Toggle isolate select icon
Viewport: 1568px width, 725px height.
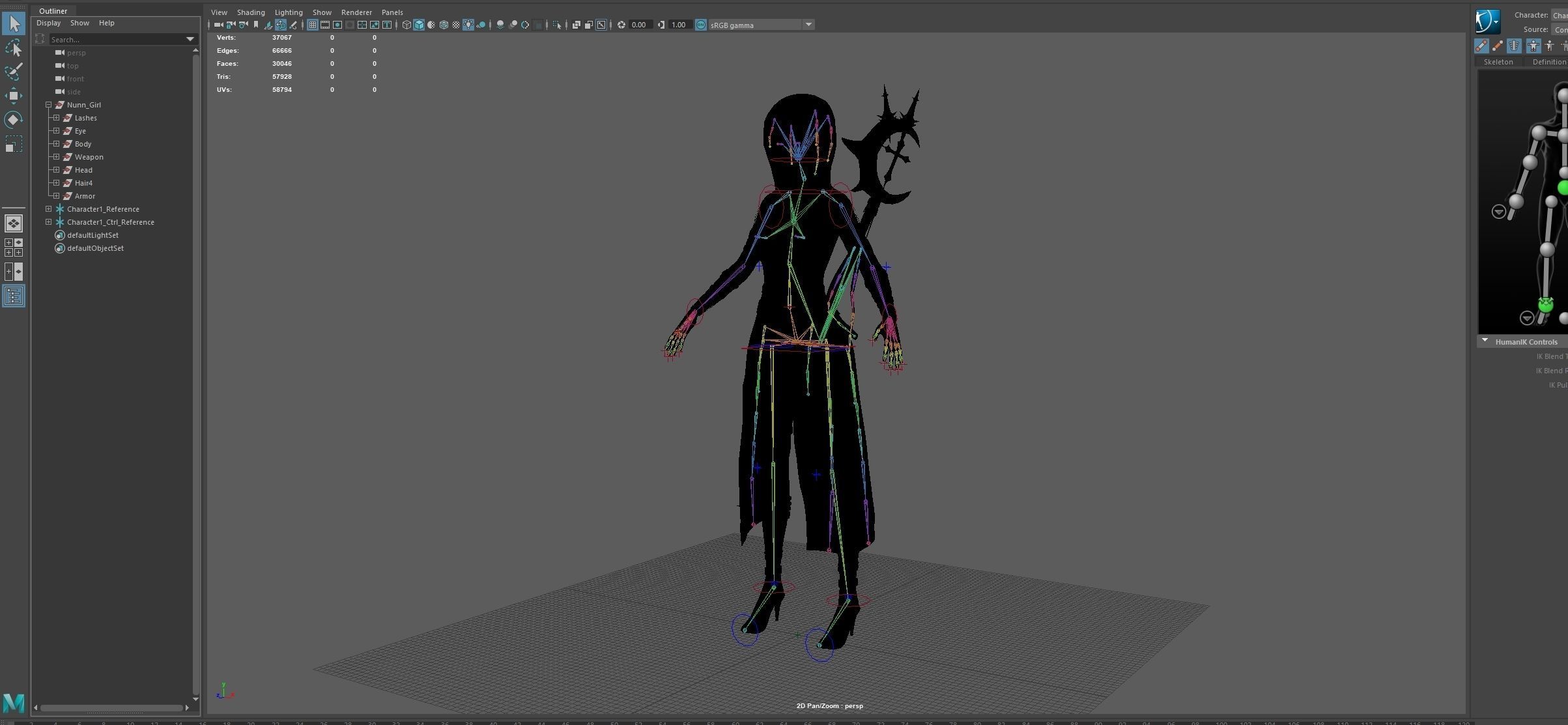tap(557, 25)
